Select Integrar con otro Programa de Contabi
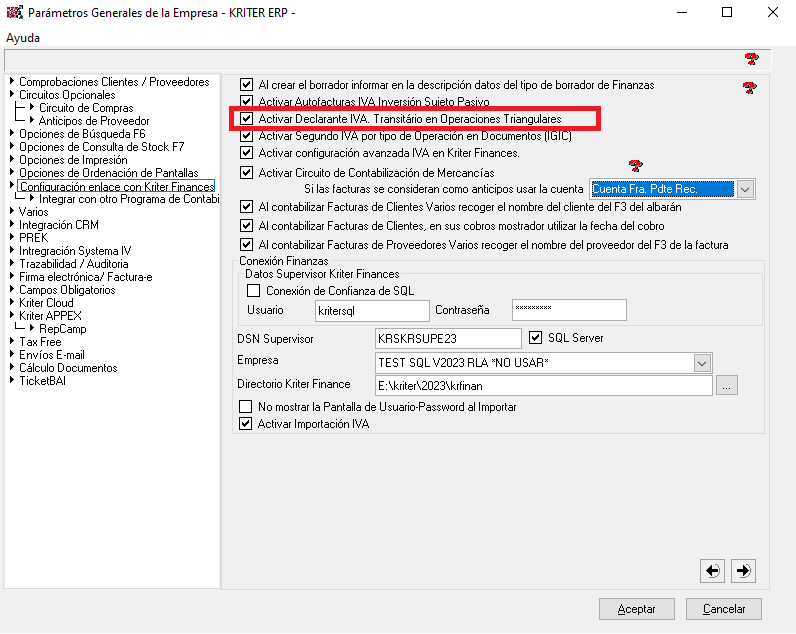The width and height of the screenshot is (796, 634). point(129,199)
